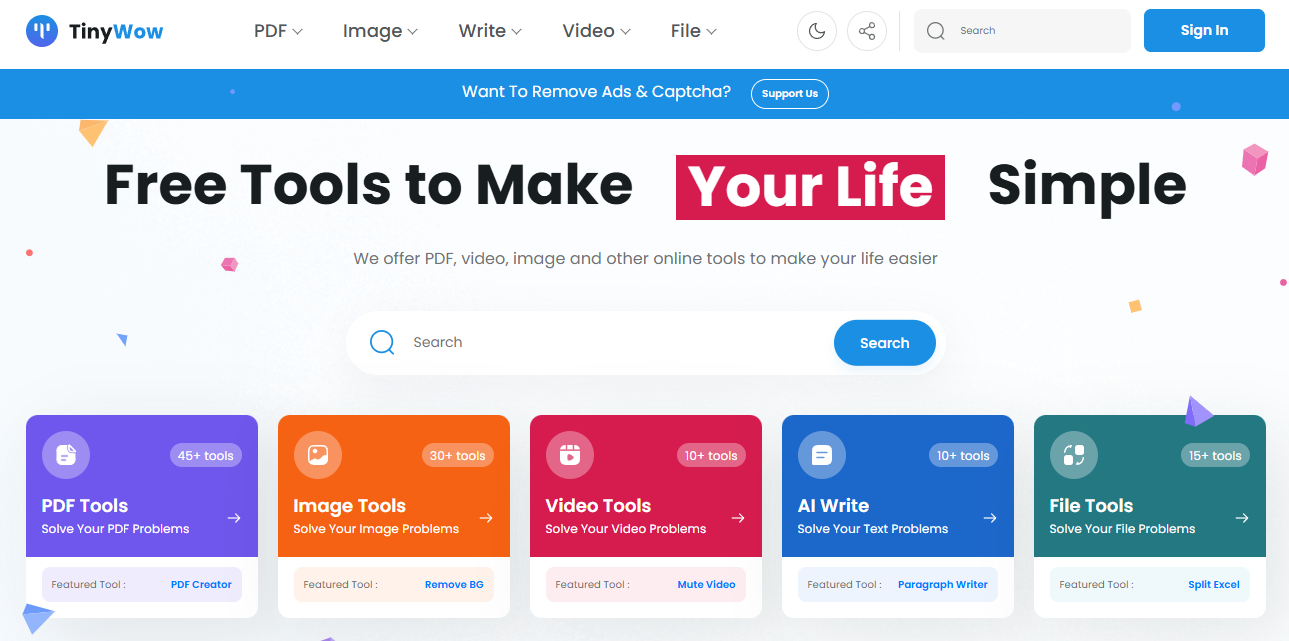
Task: Expand the Video dropdown menu
Action: coord(596,31)
